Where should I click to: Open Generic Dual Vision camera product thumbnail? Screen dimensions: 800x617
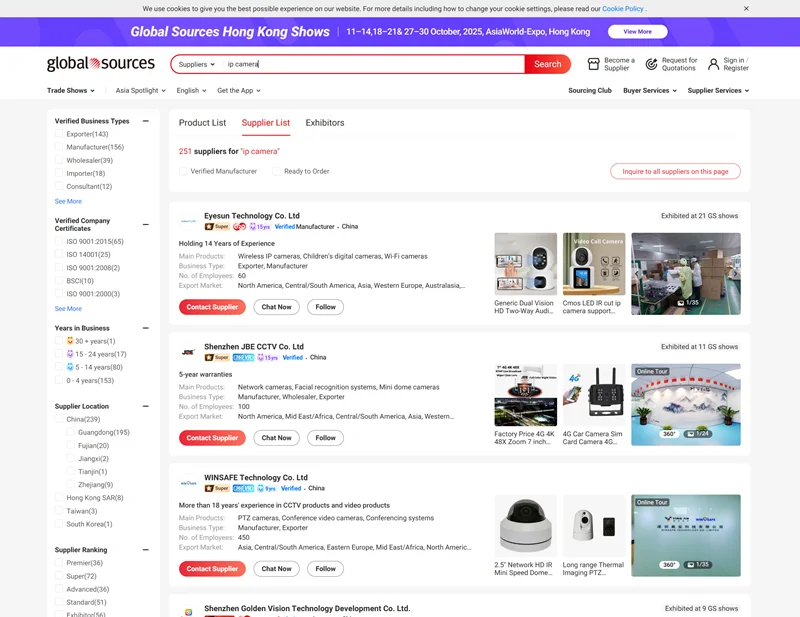point(526,264)
